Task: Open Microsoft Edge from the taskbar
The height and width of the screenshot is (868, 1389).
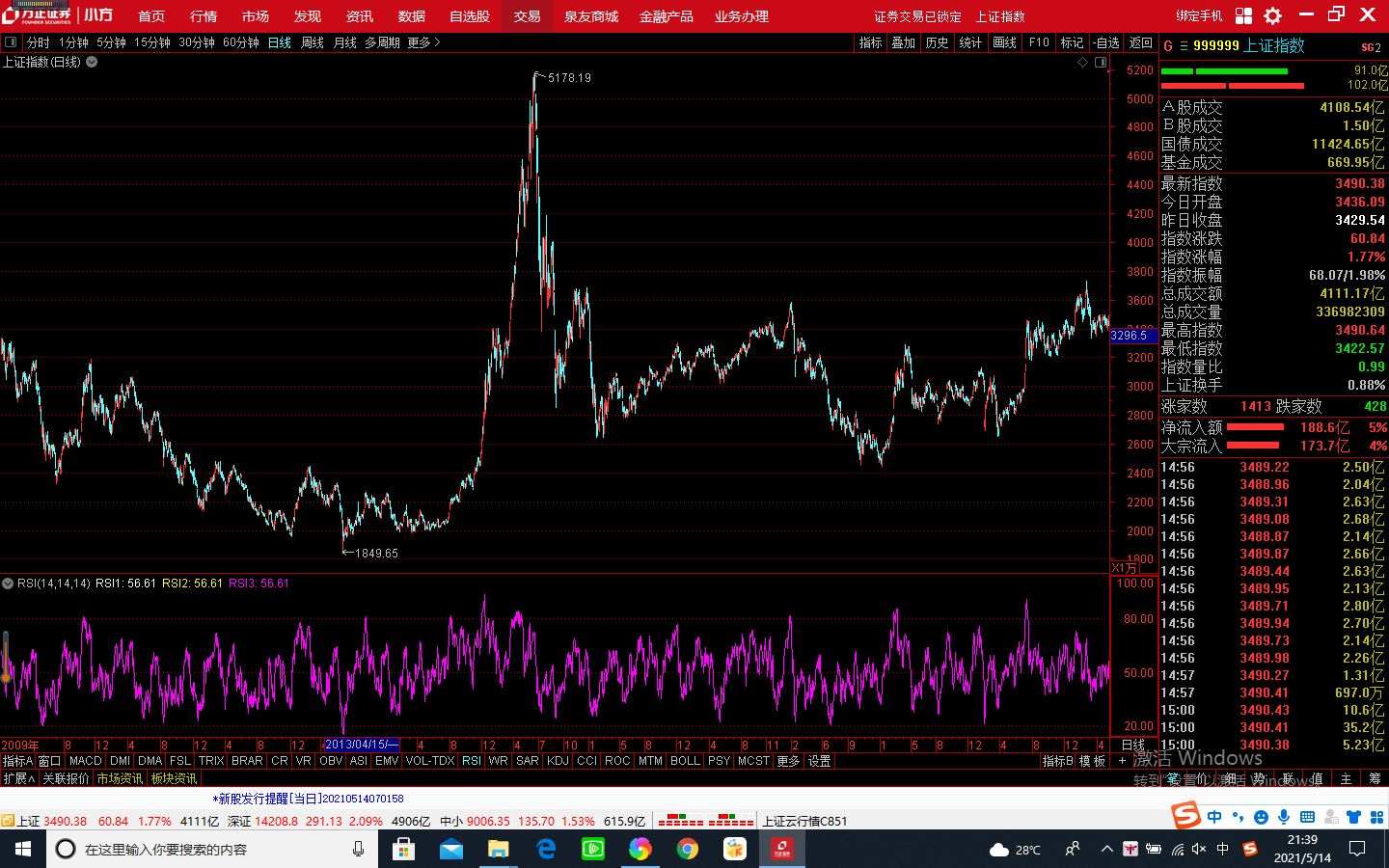Action: click(546, 849)
